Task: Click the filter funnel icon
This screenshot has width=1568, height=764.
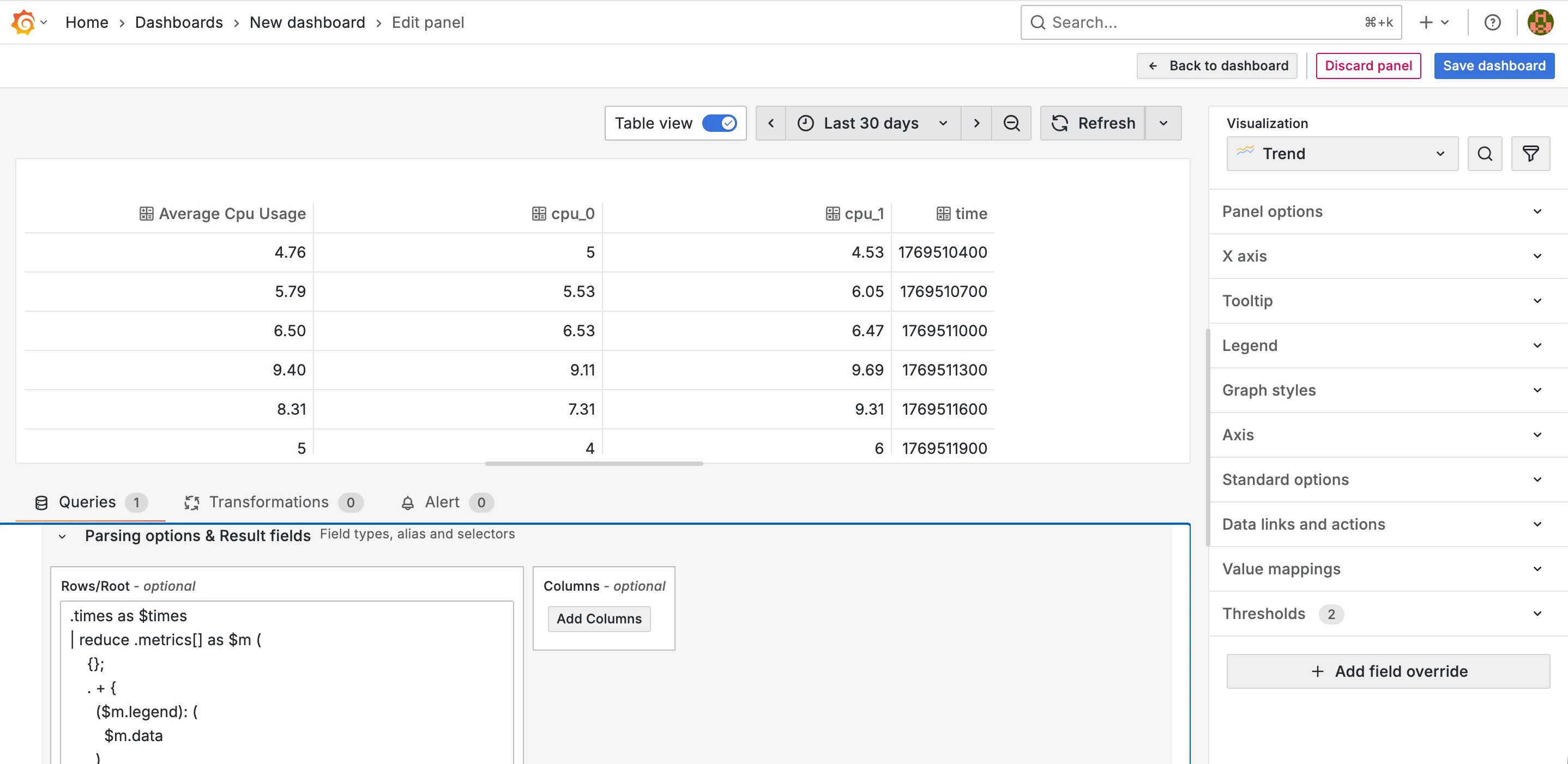Action: click(x=1530, y=154)
